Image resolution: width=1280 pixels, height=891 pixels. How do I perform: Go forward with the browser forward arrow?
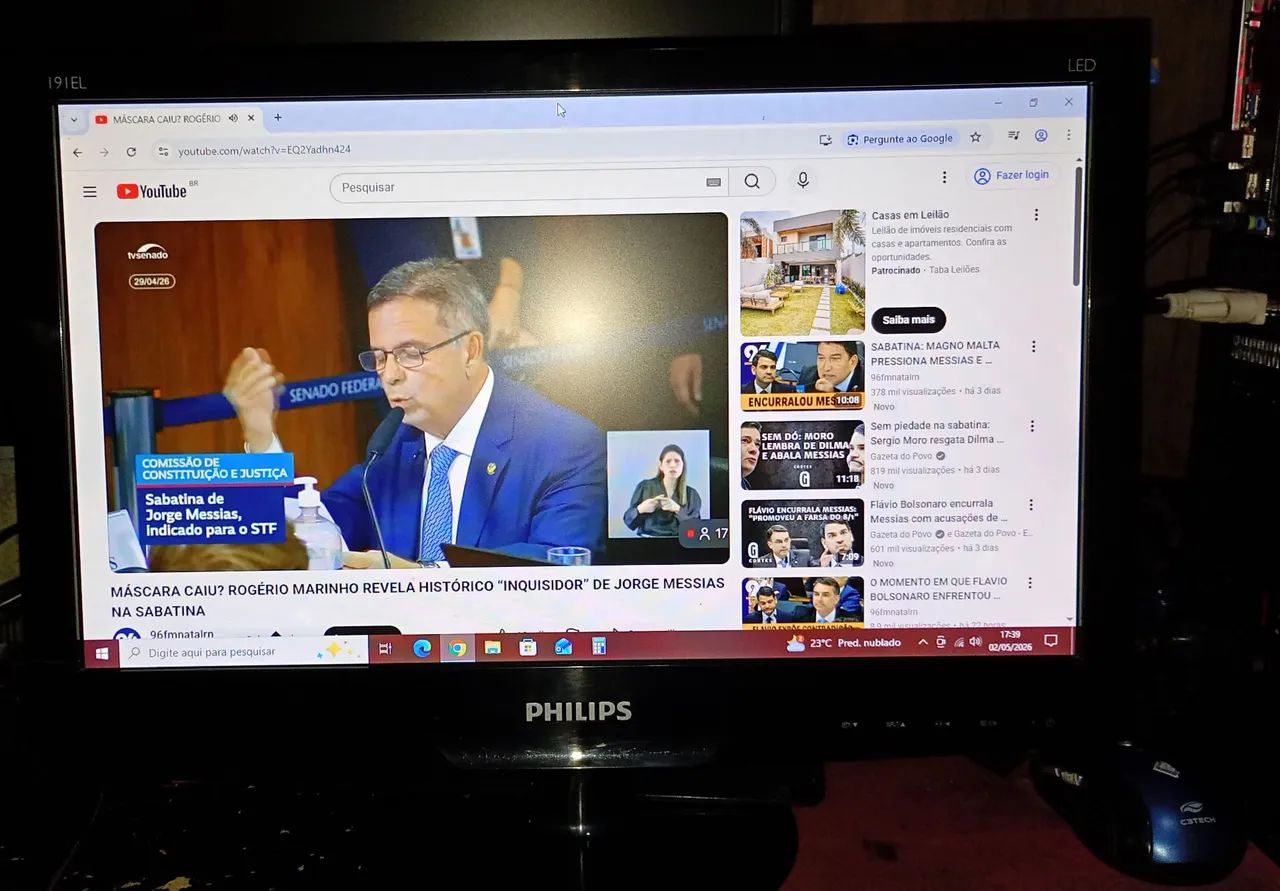tap(104, 152)
